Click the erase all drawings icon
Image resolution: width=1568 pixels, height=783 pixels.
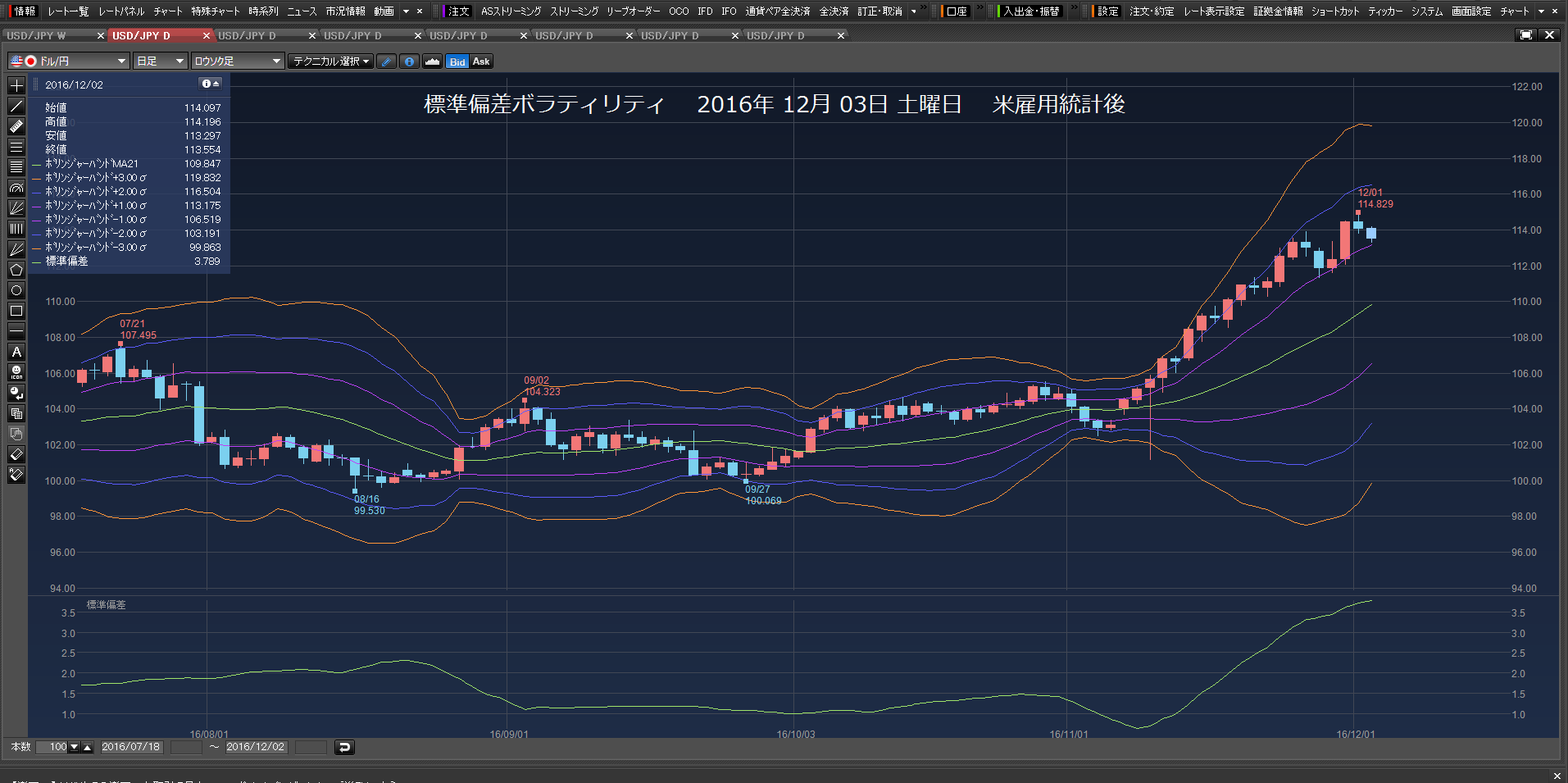pos(16,475)
